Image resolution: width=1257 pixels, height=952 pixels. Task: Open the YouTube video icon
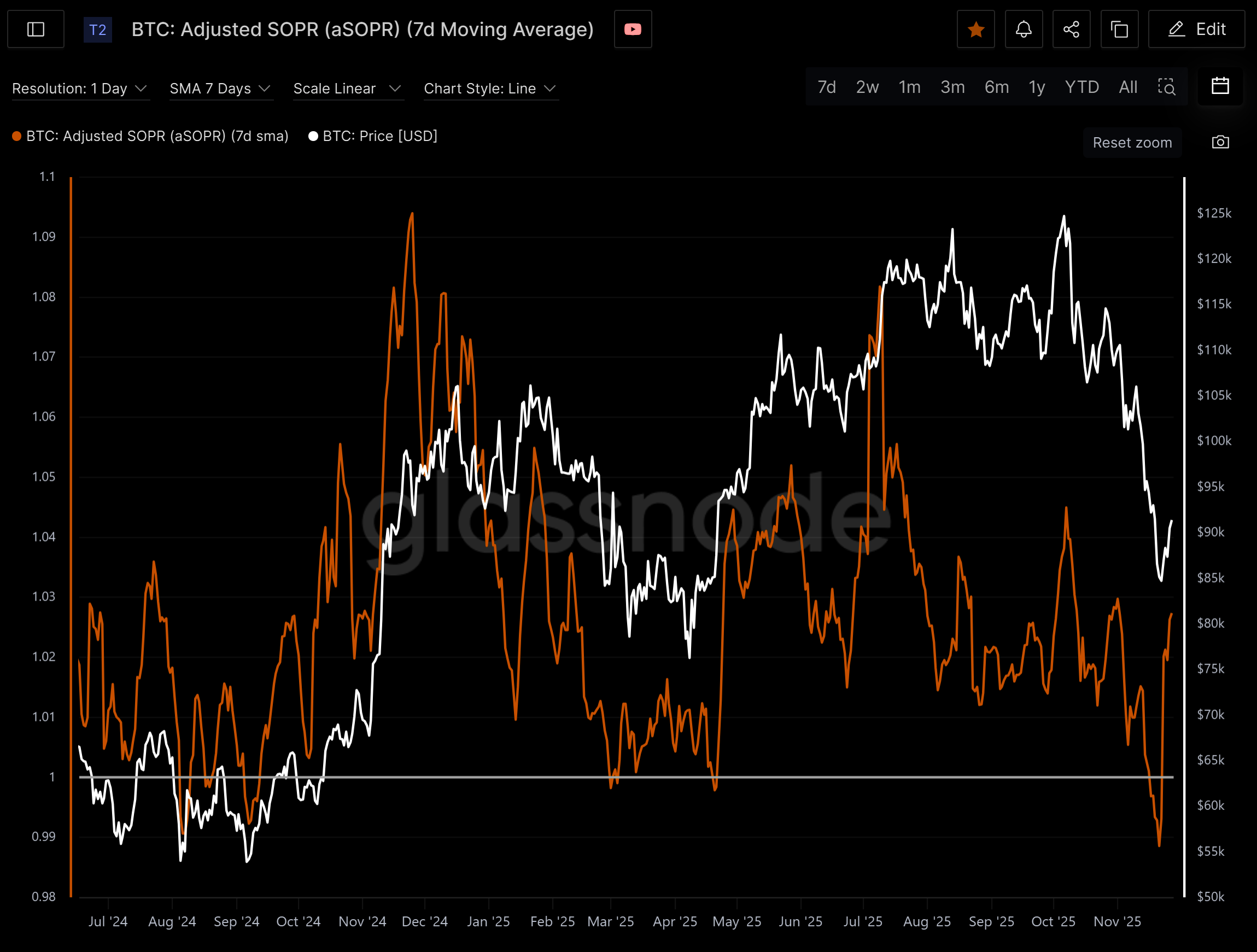tap(633, 29)
